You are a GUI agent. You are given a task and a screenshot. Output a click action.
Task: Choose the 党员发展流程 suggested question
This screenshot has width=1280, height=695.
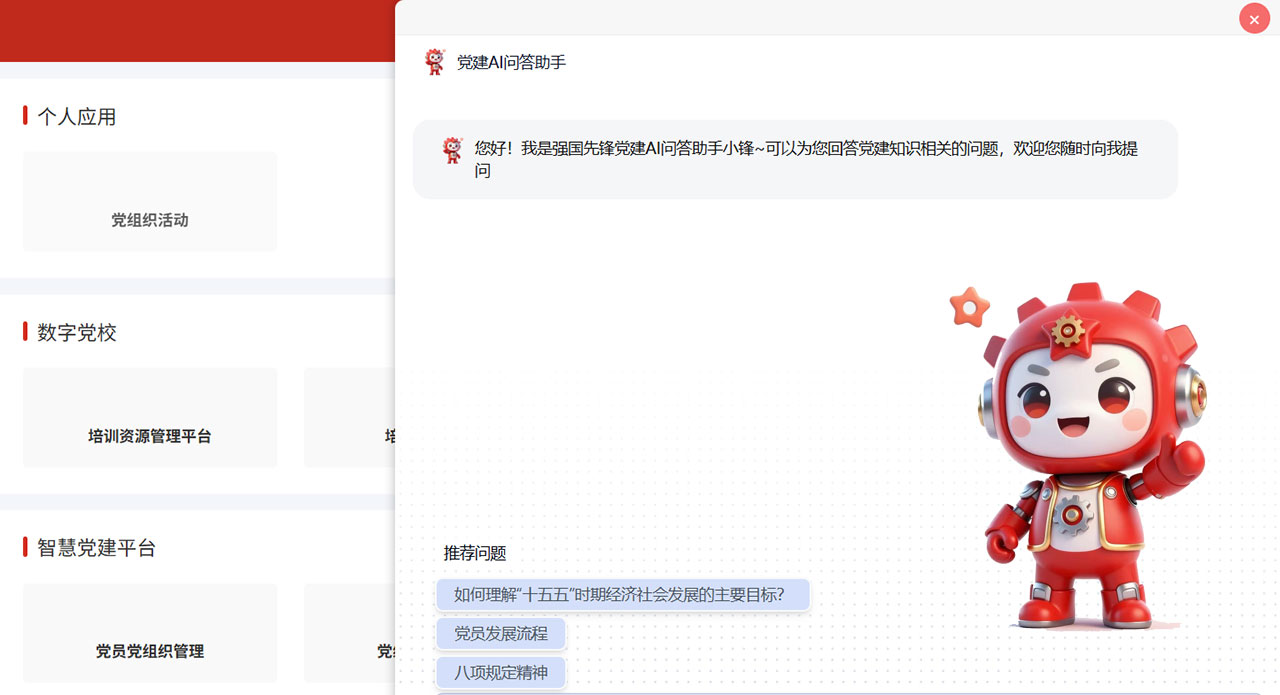tap(501, 633)
